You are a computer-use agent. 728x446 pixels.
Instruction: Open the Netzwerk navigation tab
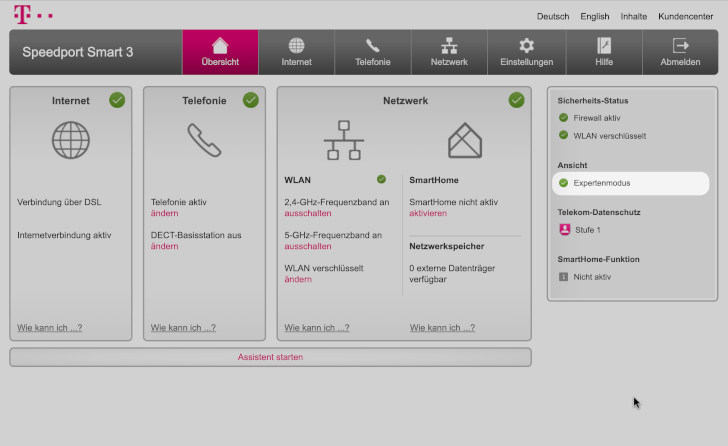pos(449,52)
